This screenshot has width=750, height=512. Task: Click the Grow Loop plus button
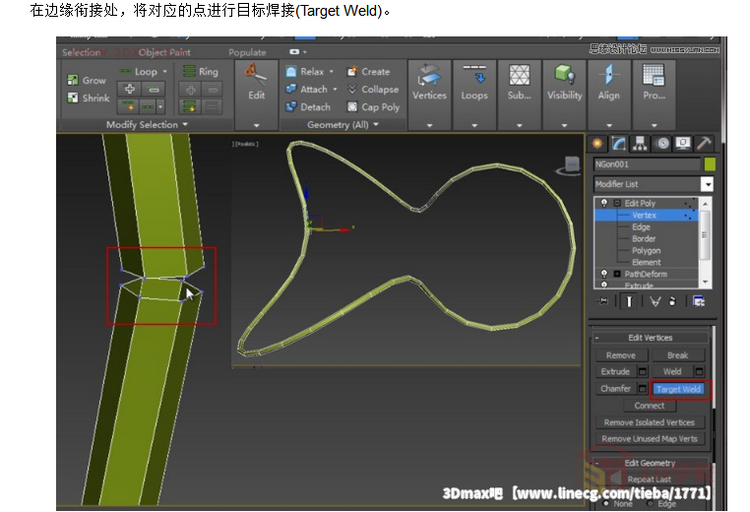tap(129, 89)
